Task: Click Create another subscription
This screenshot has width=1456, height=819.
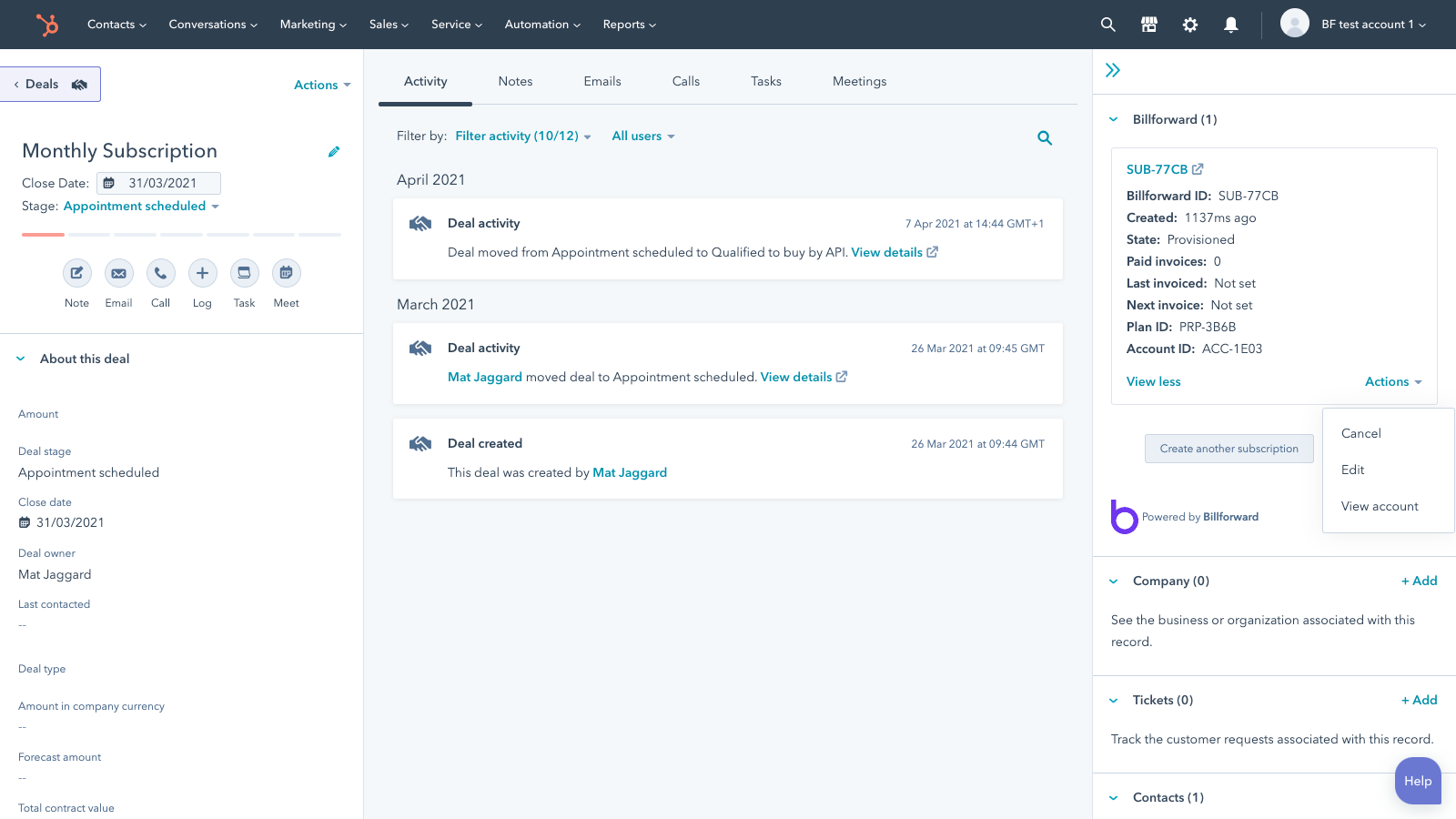Action: (1228, 448)
